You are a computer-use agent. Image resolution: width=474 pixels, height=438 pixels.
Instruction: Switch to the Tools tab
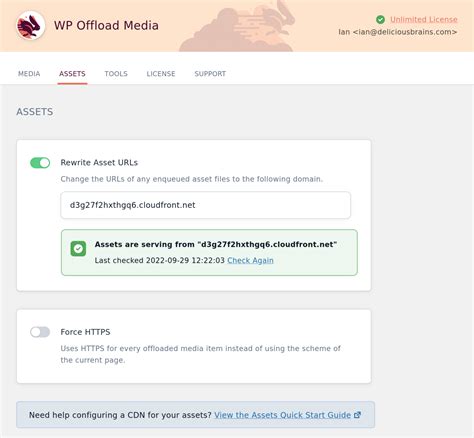pyautogui.click(x=116, y=74)
